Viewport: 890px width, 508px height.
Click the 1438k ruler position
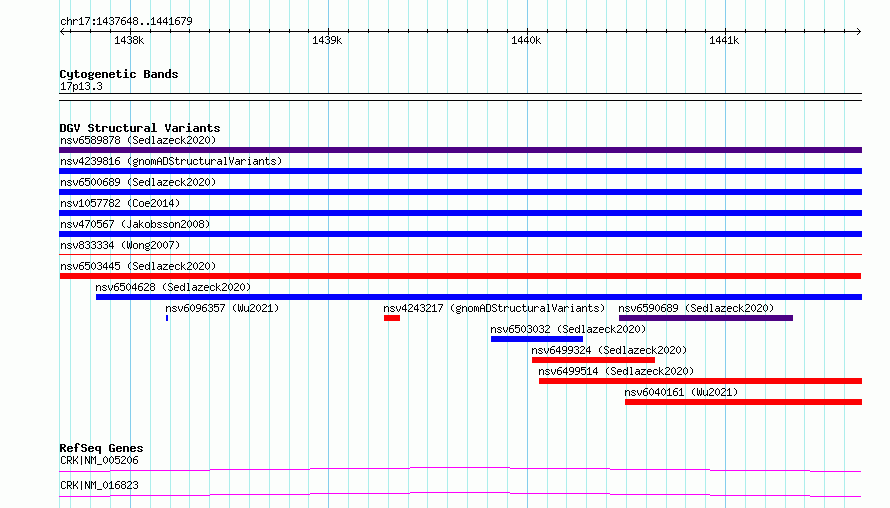[129, 40]
